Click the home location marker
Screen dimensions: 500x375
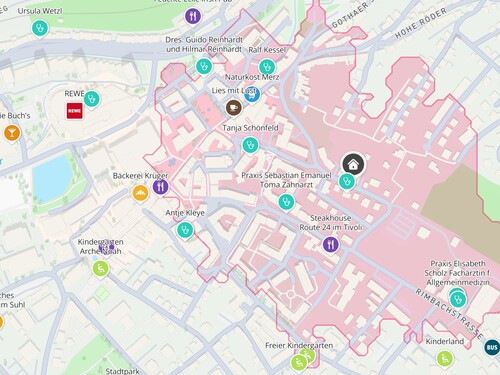(353, 164)
